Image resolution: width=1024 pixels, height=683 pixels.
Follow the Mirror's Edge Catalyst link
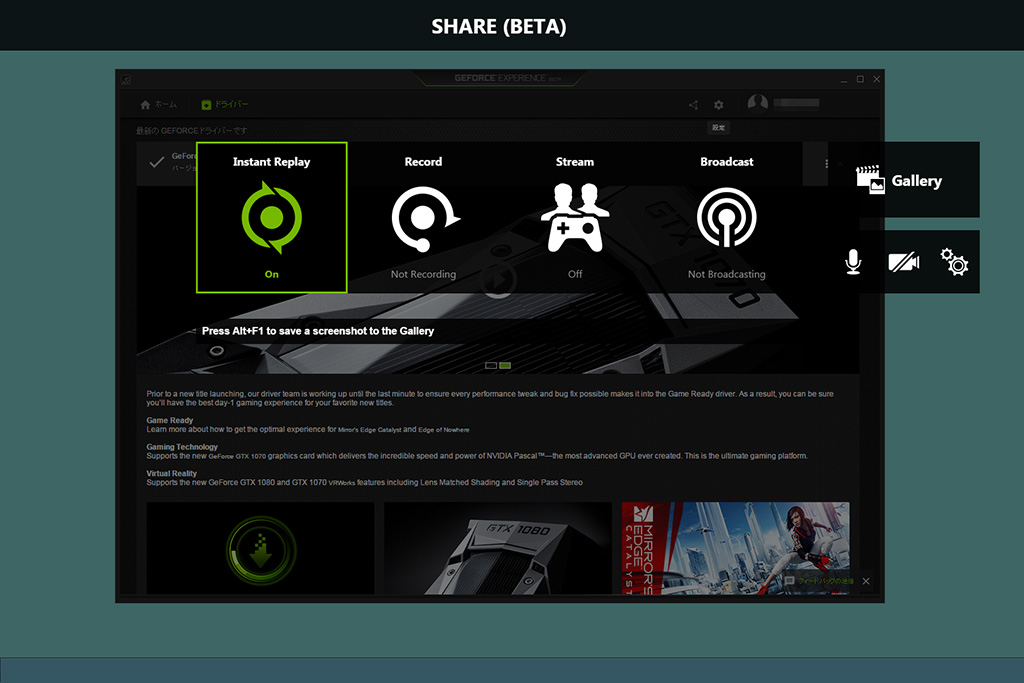[369, 430]
